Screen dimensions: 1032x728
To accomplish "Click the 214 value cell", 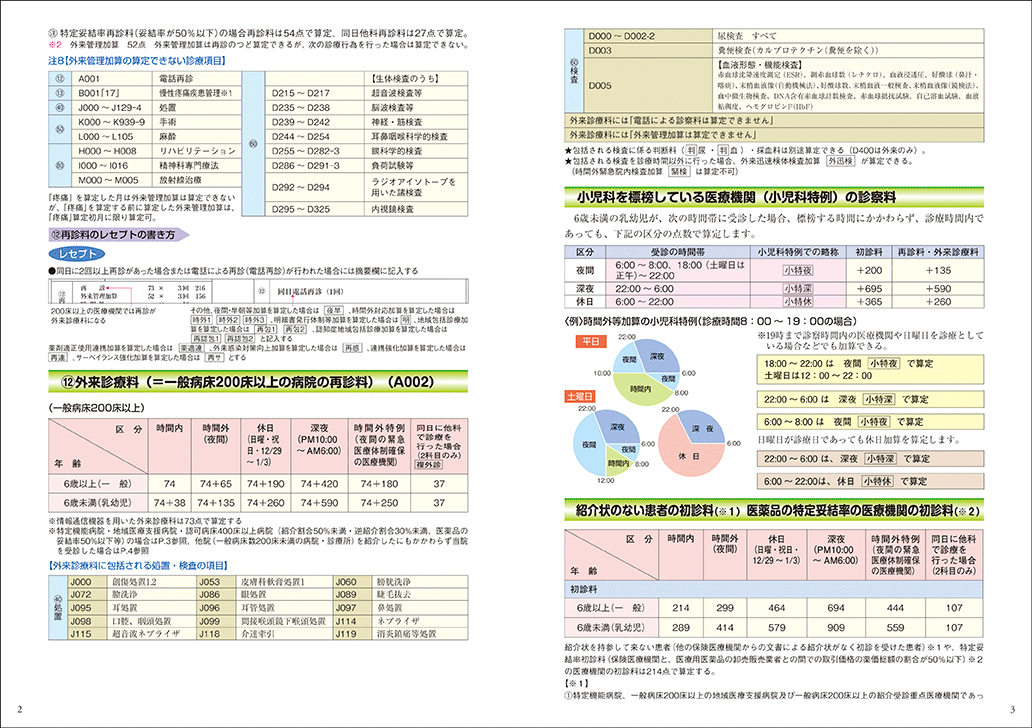I will (x=681, y=608).
